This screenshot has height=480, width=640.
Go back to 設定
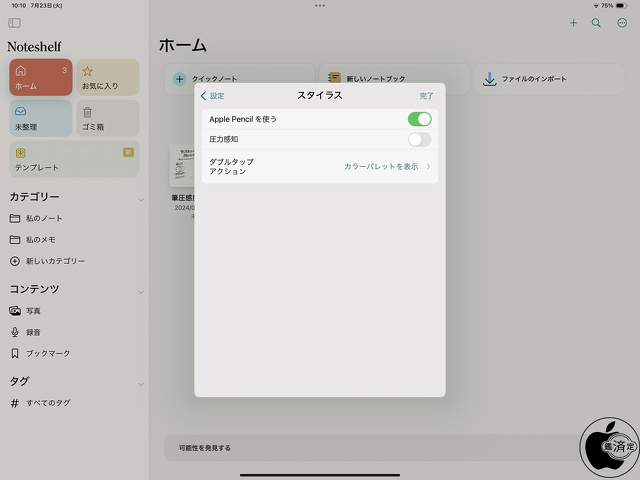(213, 96)
